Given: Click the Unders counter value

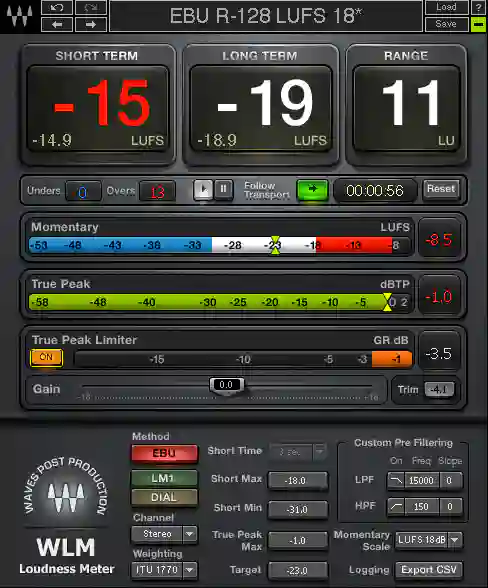Looking at the screenshot, I should 83,191.
